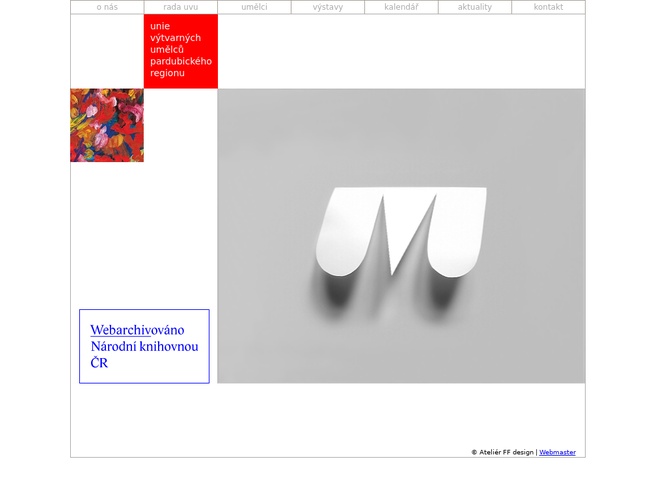Click the white folded paper sculpture
The image size is (660, 500).
(x=400, y=230)
